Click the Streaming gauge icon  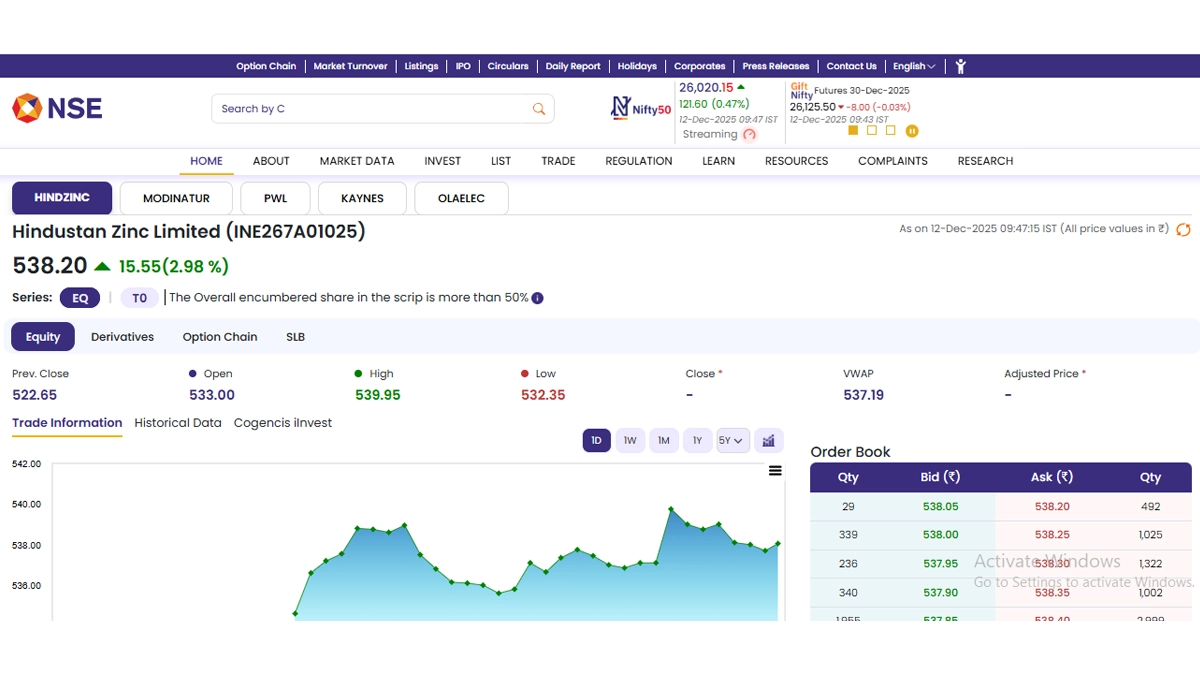coord(750,135)
